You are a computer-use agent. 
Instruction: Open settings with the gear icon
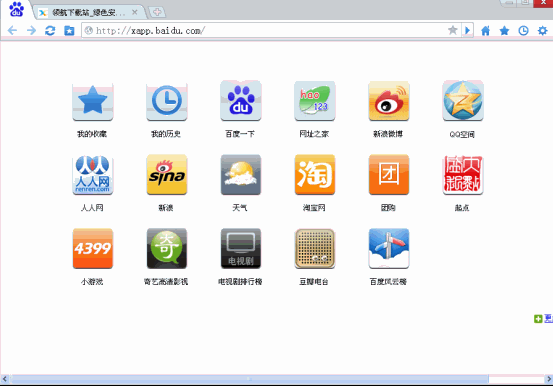[x=542, y=31]
